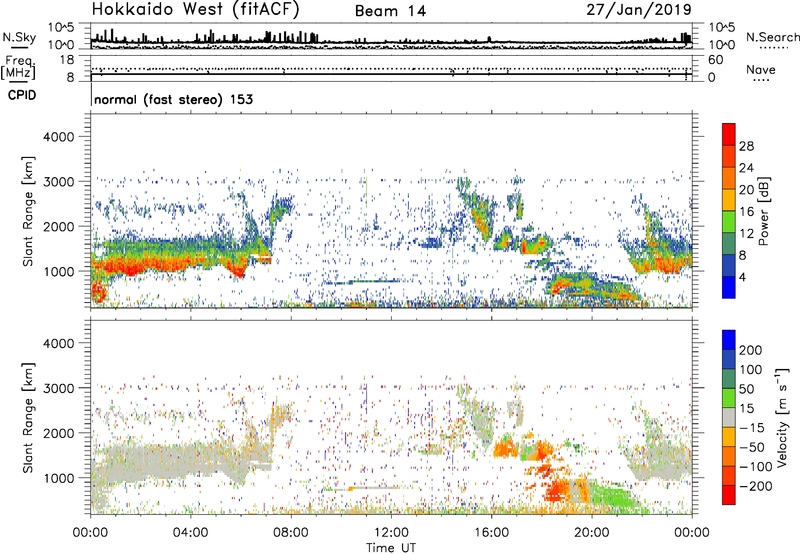Screen dimensions: 800x554
Task: Click the 'Hokkaido West (fitACF)' title
Action: pyautogui.click(x=195, y=9)
